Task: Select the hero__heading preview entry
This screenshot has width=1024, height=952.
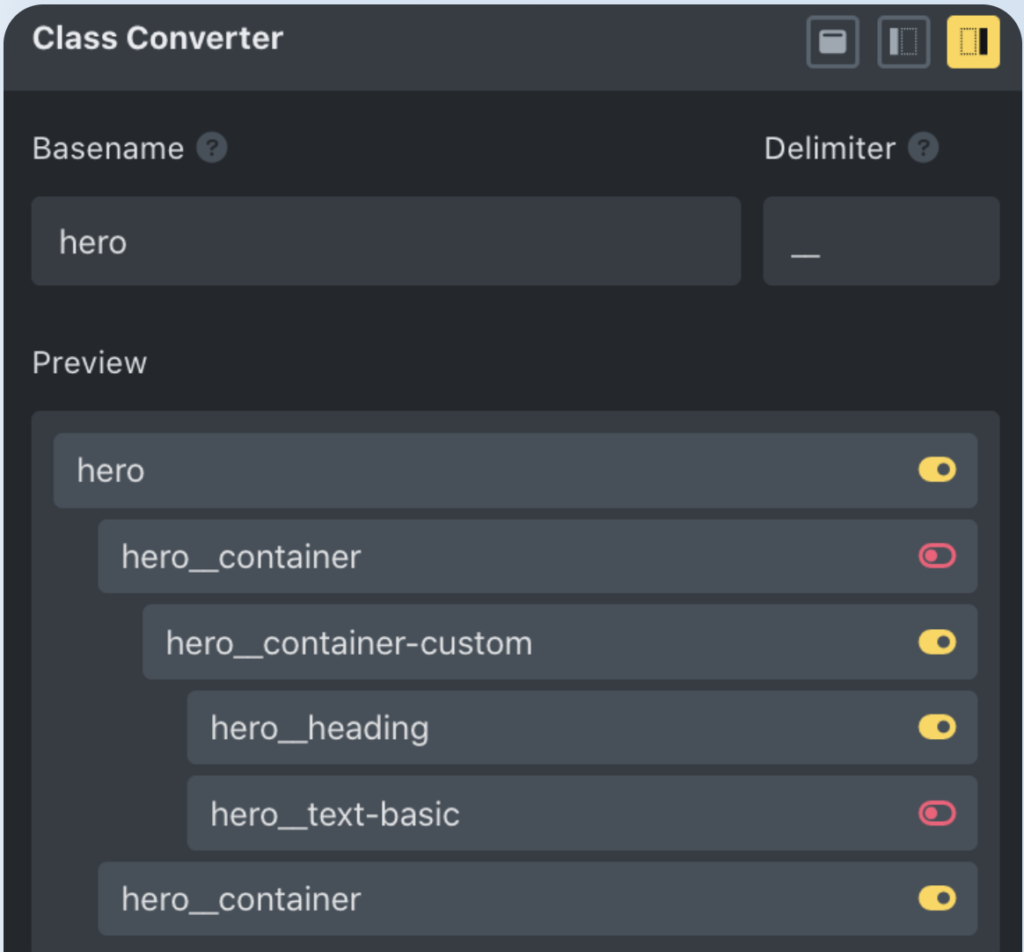Action: (318, 727)
